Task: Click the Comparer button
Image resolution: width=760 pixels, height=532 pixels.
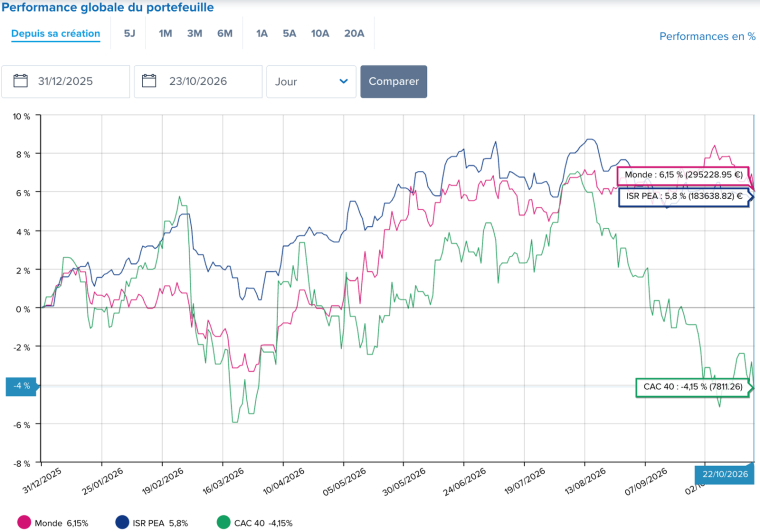Action: 394,81
